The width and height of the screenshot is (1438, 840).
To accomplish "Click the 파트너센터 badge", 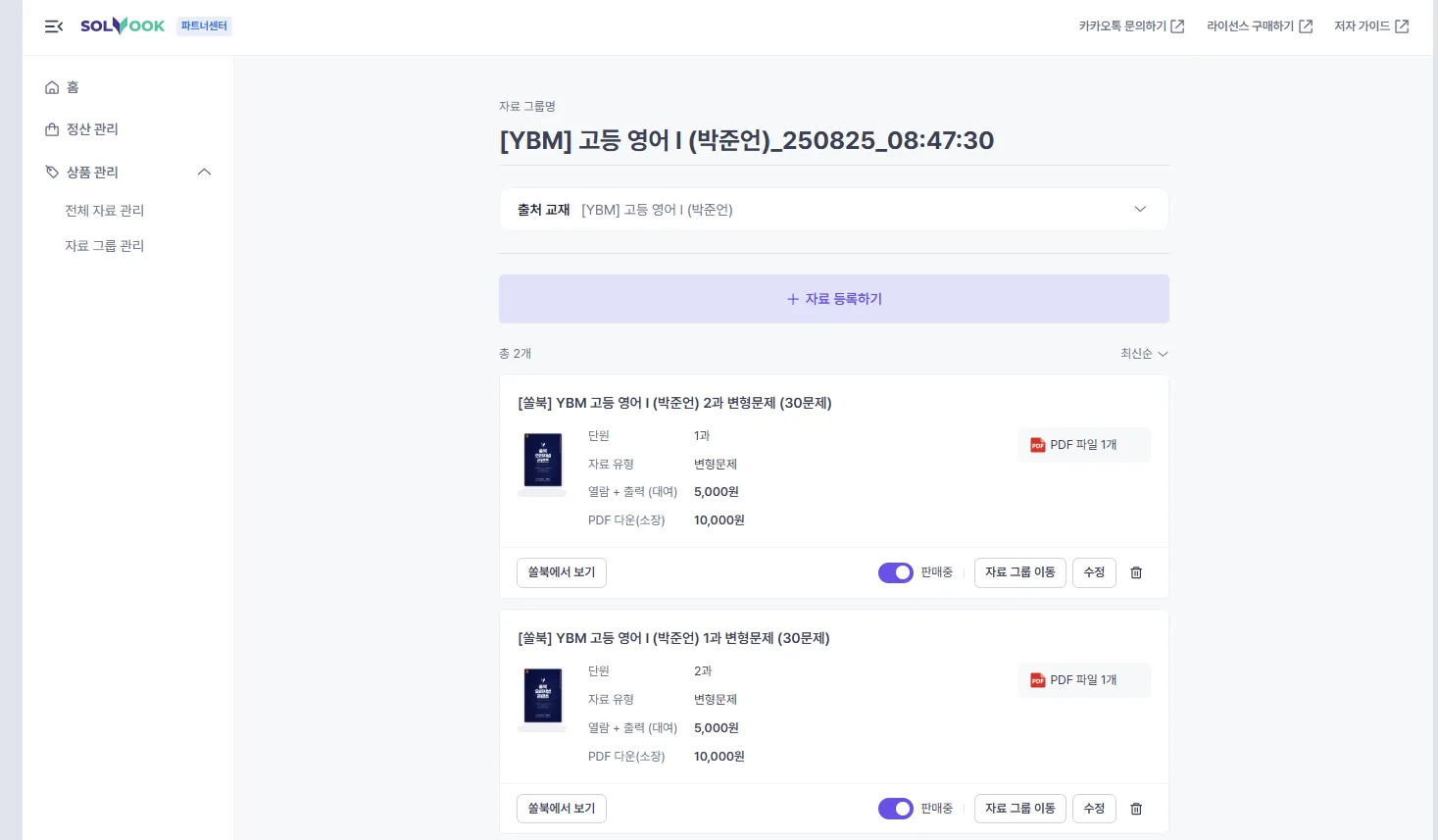I will point(204,26).
